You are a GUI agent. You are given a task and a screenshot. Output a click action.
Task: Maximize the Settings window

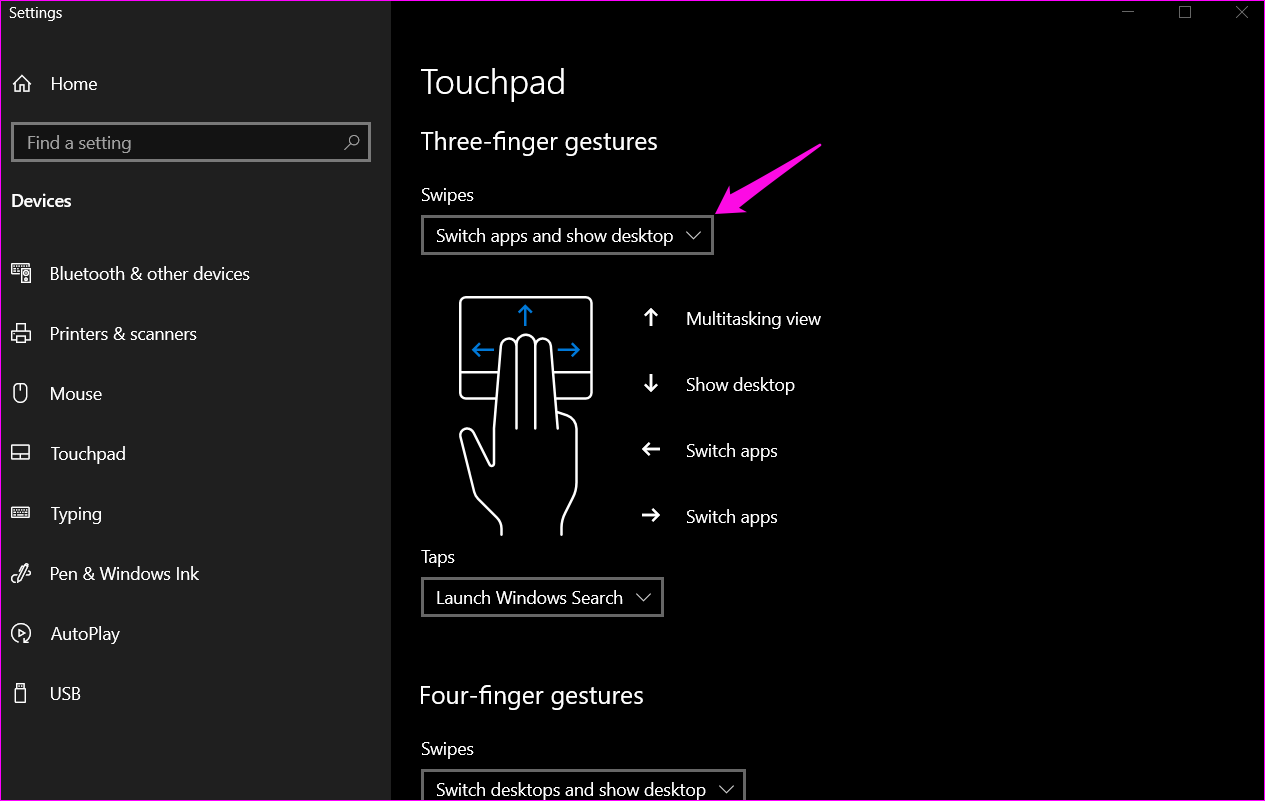(x=1185, y=13)
